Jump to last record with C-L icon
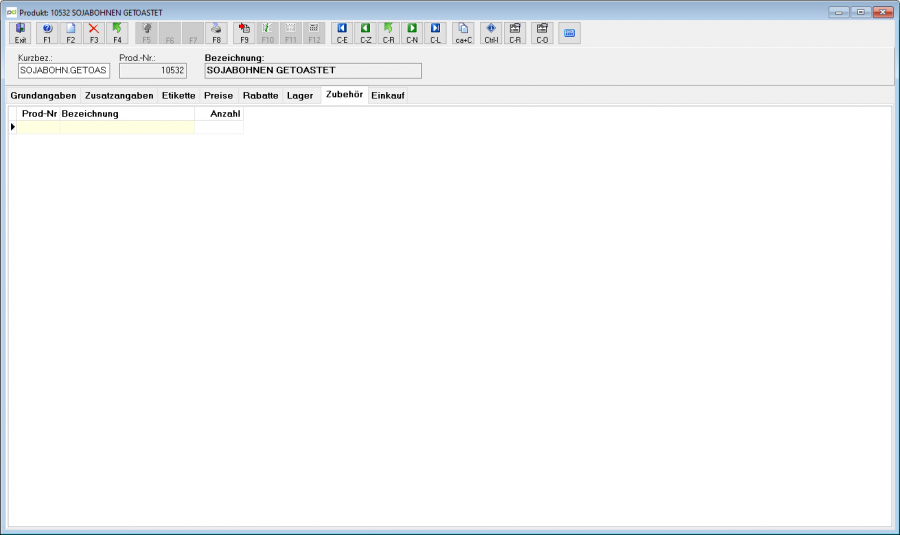This screenshot has height=535, width=900. [x=436, y=33]
